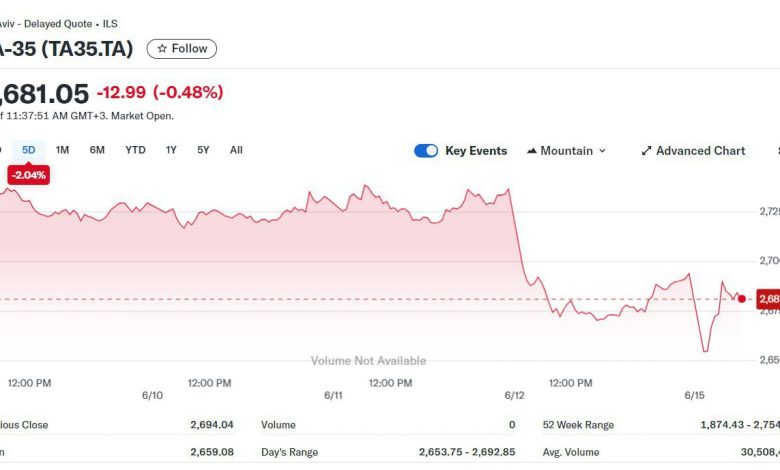Switch to the 1M range tab
The image size is (780, 470).
(62, 150)
